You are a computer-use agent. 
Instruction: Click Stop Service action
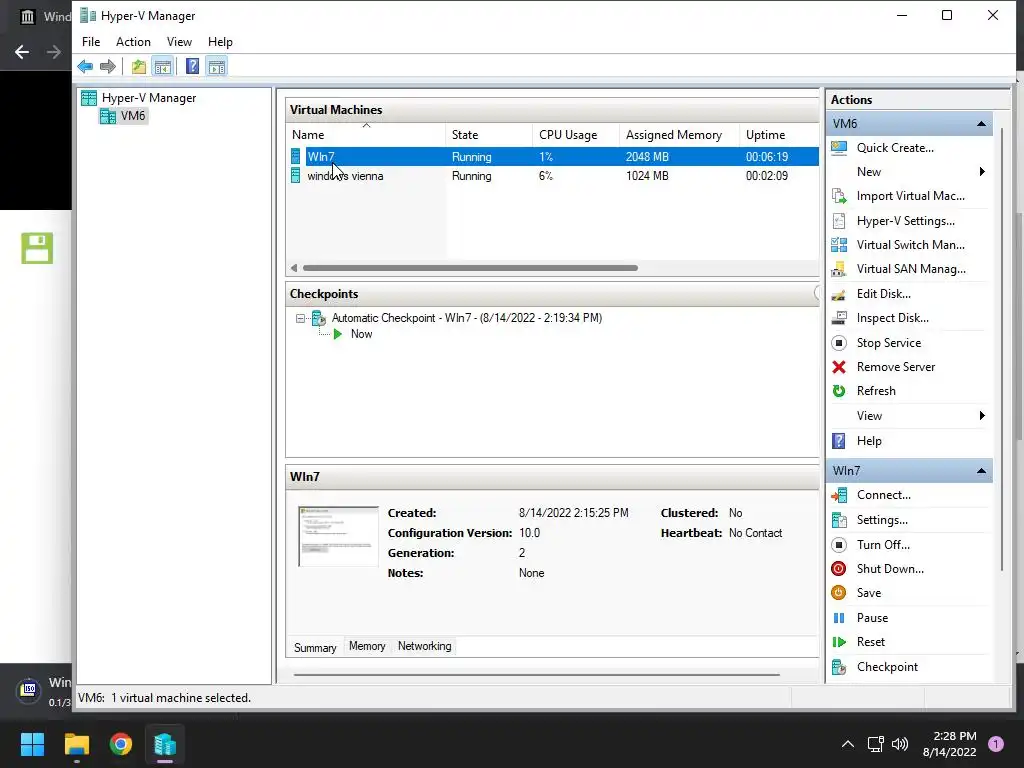coord(889,343)
